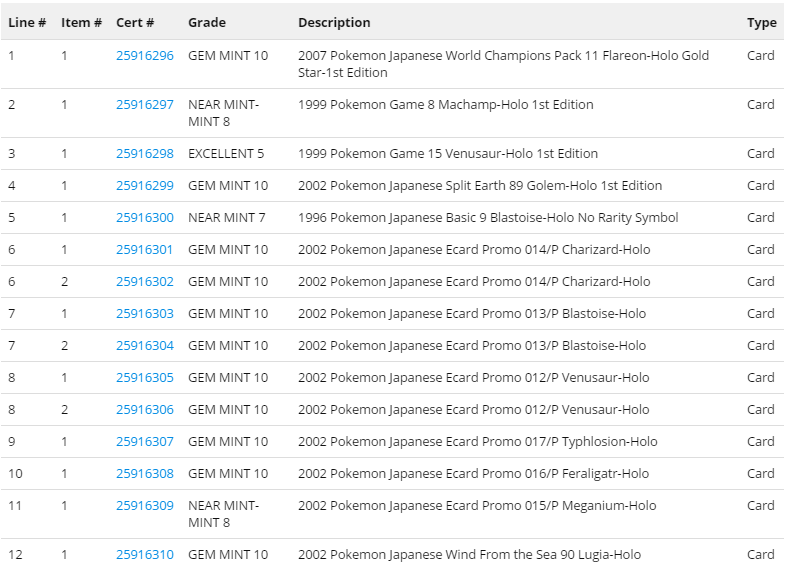This screenshot has width=794, height=579.
Task: Select Venusaur-Holo 012/P description for cert 25916305
Action: click(473, 377)
